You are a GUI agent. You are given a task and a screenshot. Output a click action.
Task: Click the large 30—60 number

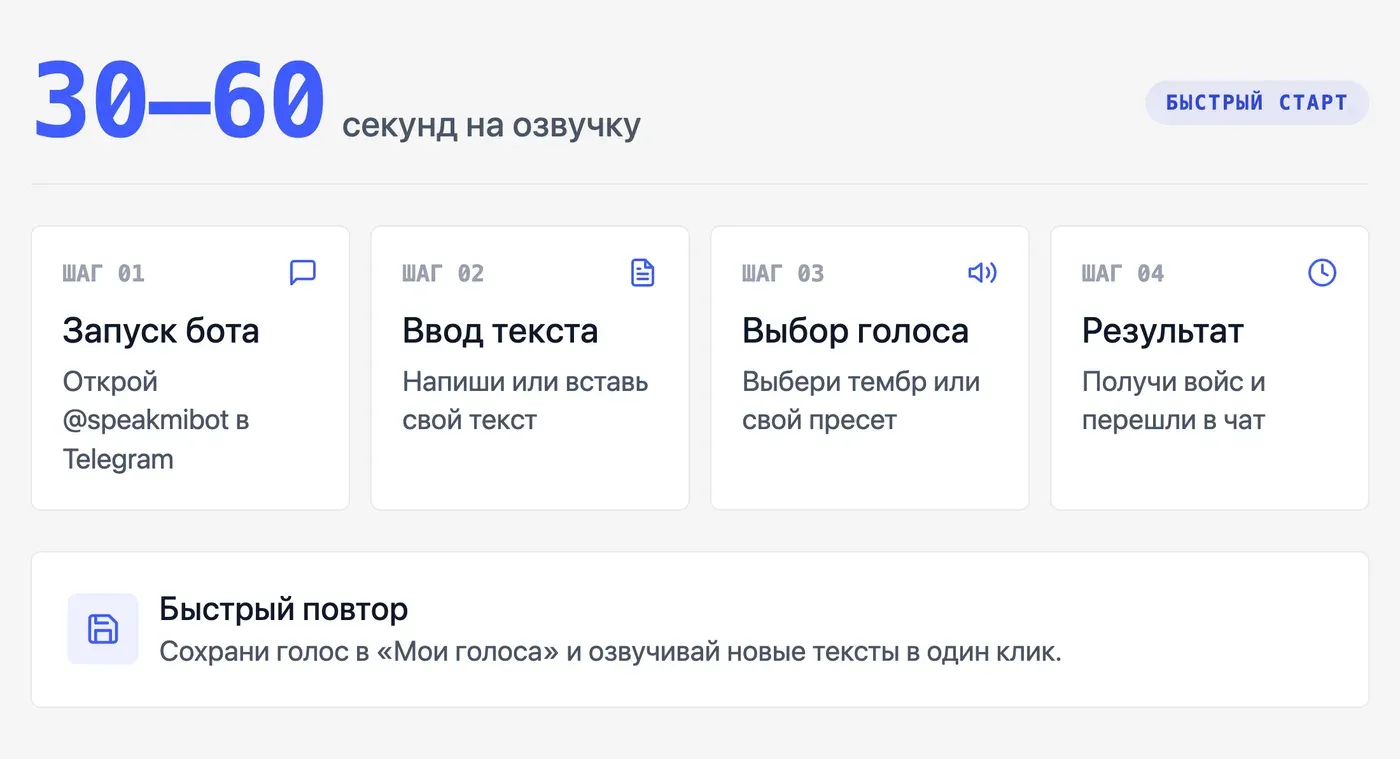point(180,100)
